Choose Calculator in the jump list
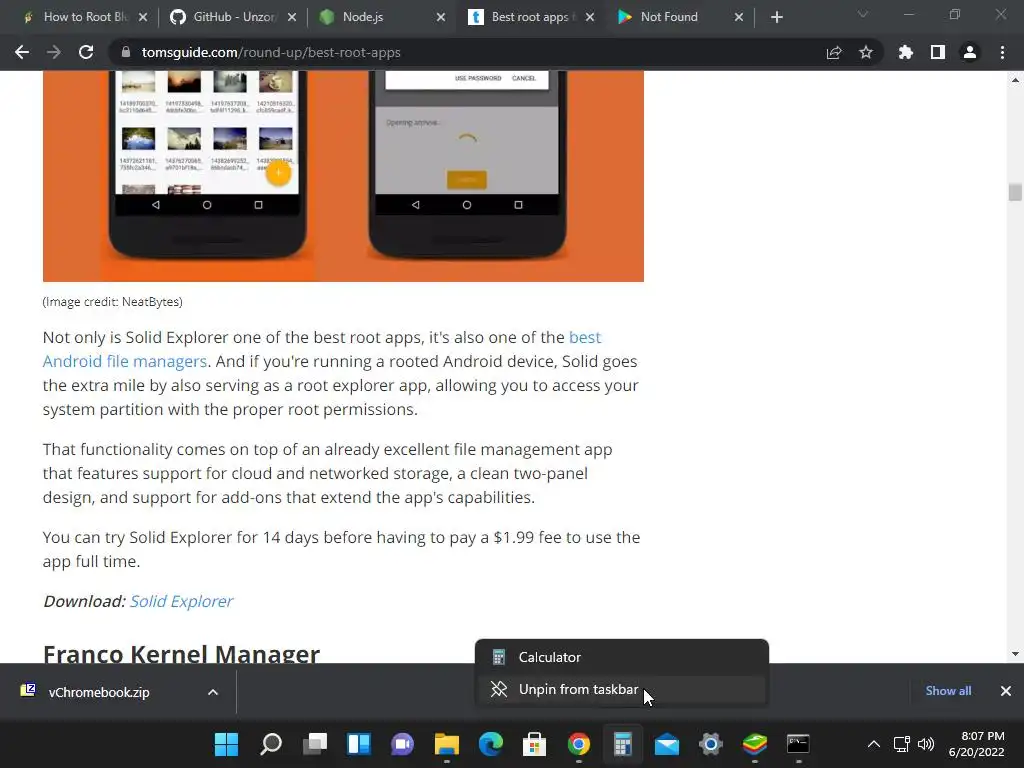1024x768 pixels. [621, 657]
